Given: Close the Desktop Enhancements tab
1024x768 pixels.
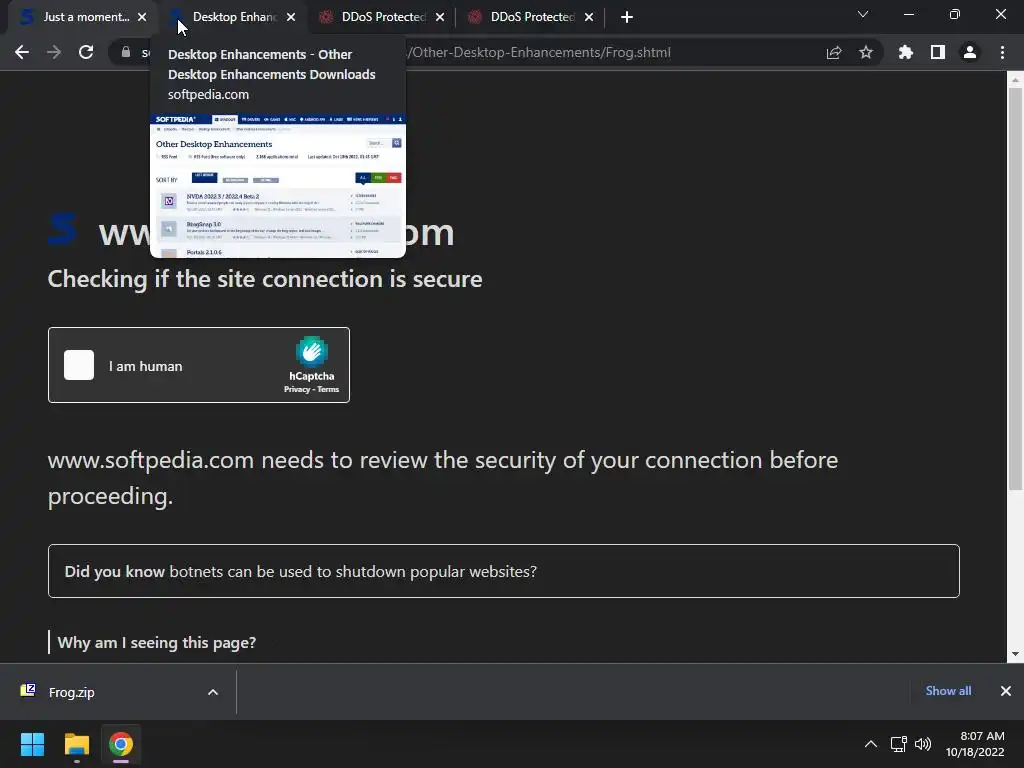Looking at the screenshot, I should coord(291,17).
